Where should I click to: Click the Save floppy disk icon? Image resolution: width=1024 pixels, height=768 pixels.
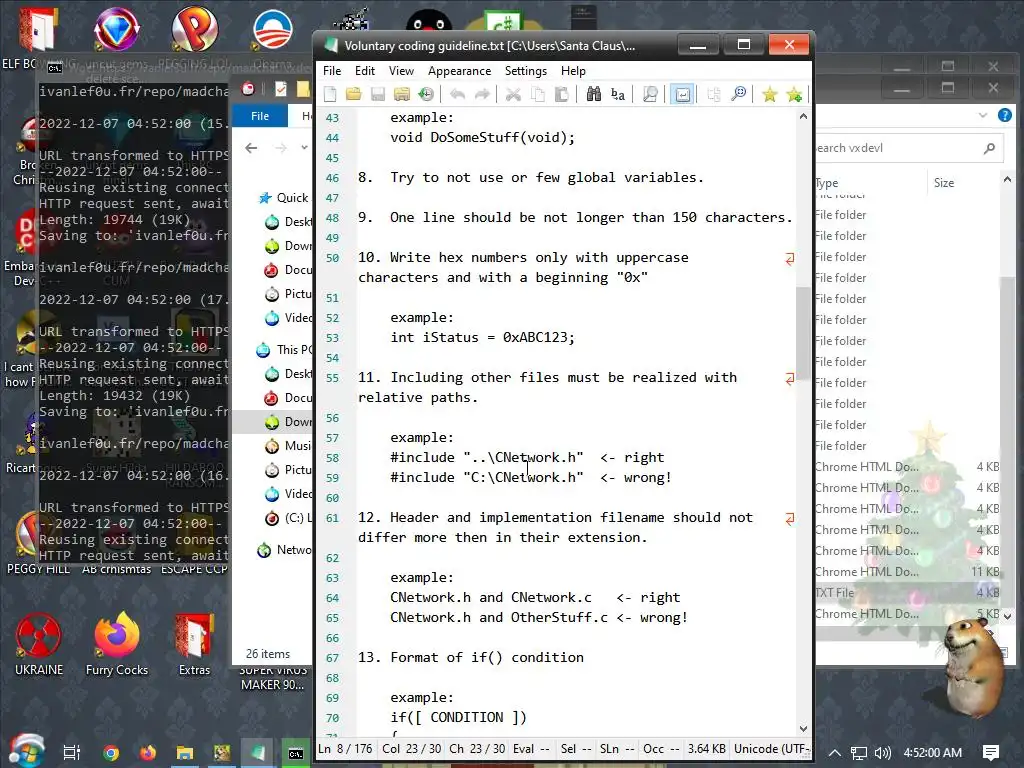(378, 95)
